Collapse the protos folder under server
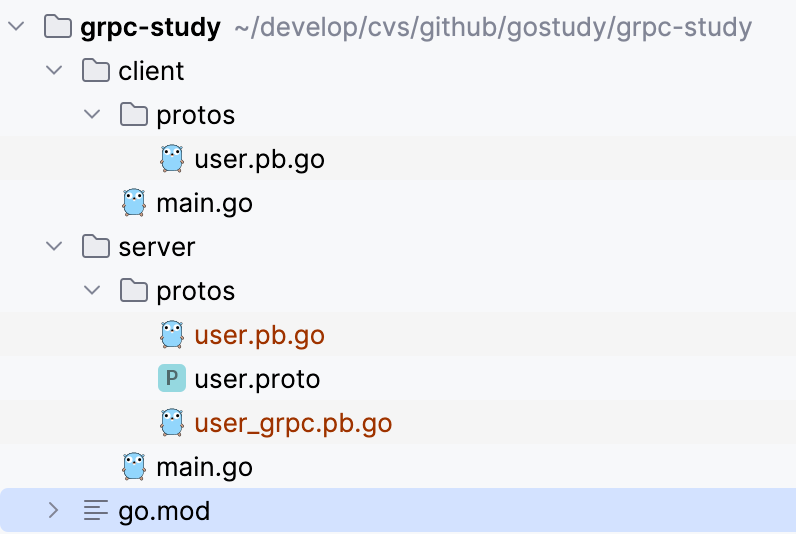Image resolution: width=796 pixels, height=534 pixels. [93, 291]
